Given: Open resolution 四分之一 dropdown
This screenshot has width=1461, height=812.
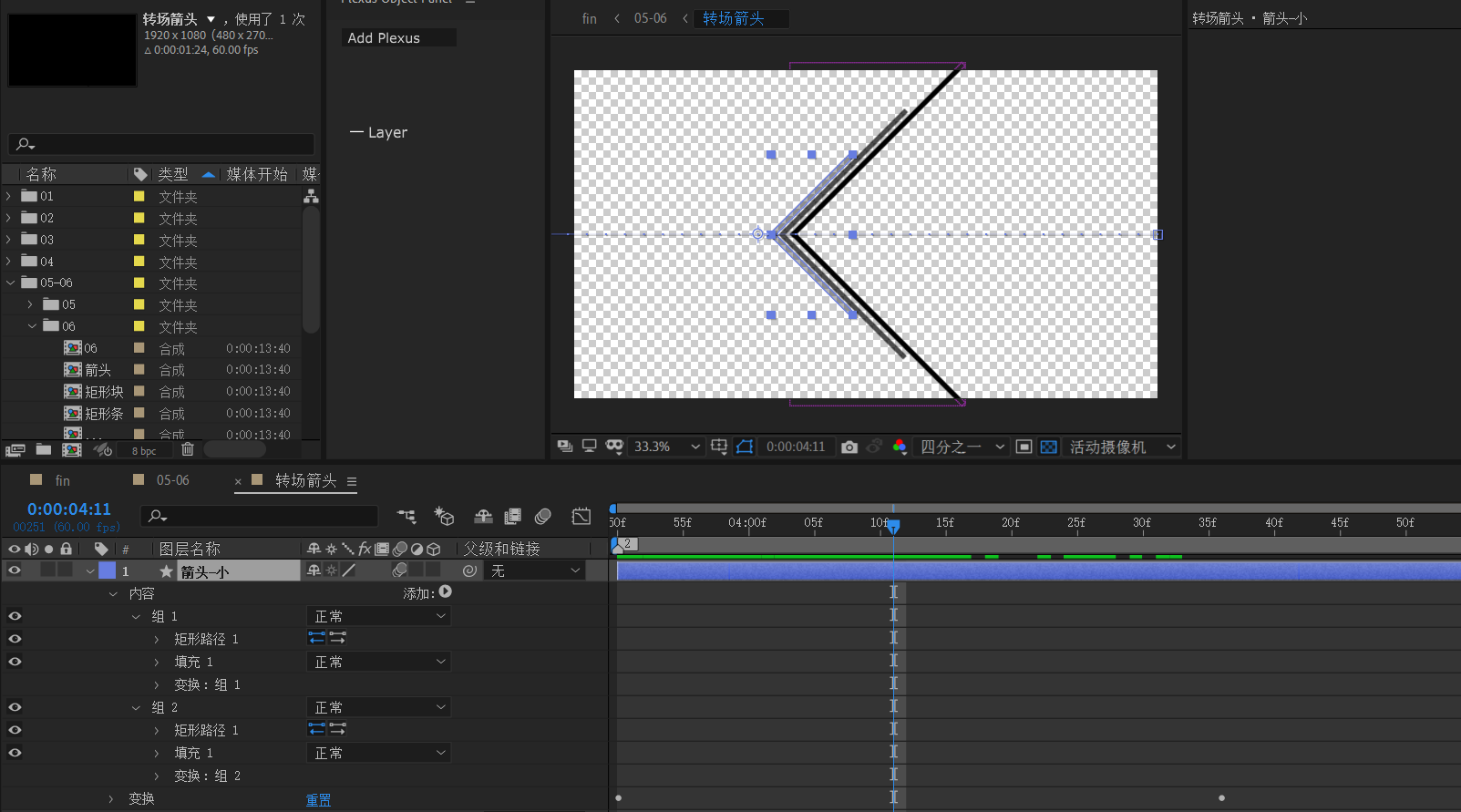Looking at the screenshot, I should [x=962, y=447].
